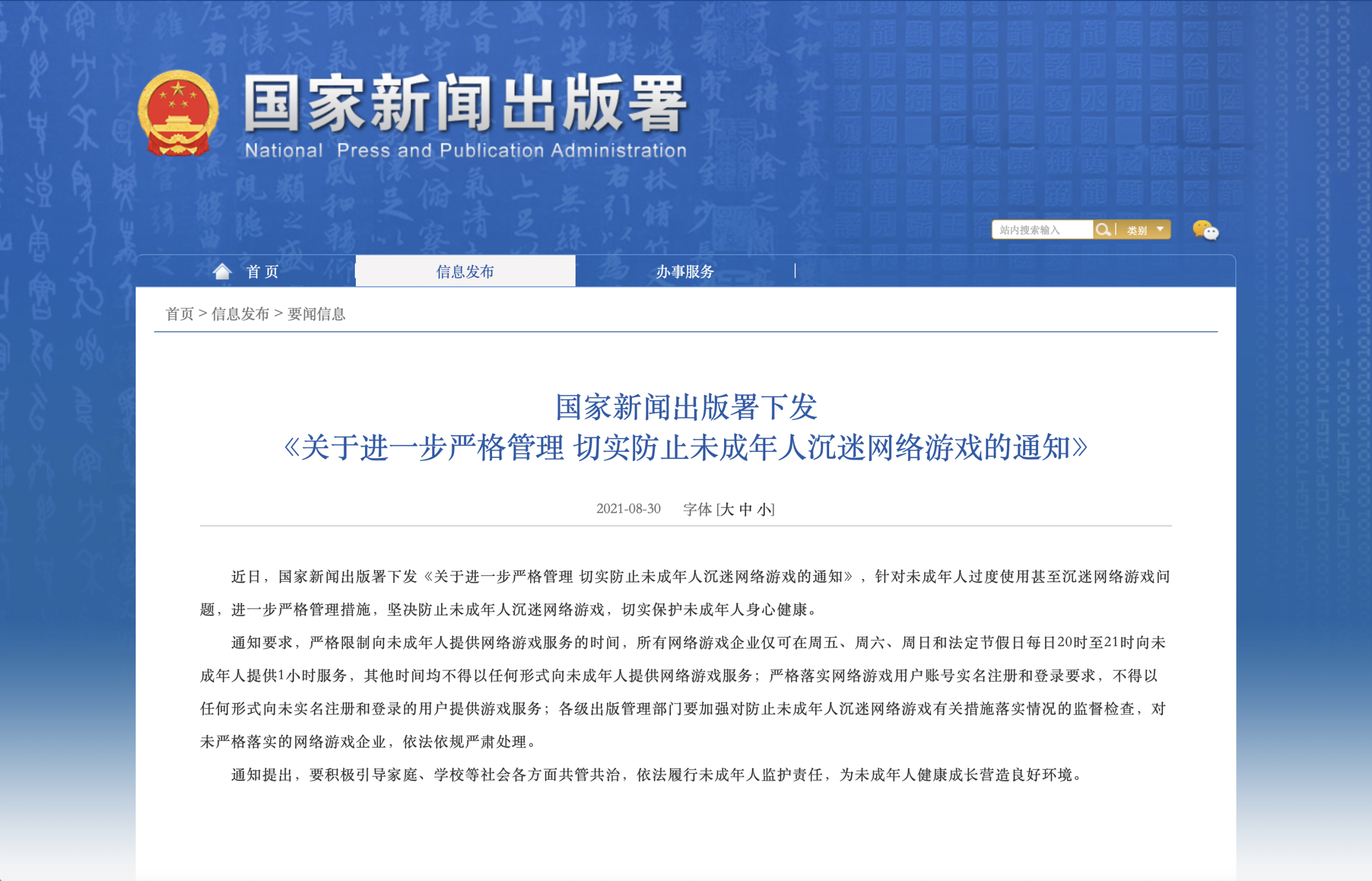Click the paragraph beginning 通知提出
Viewport: 1372px width, 881px height.
click(657, 775)
